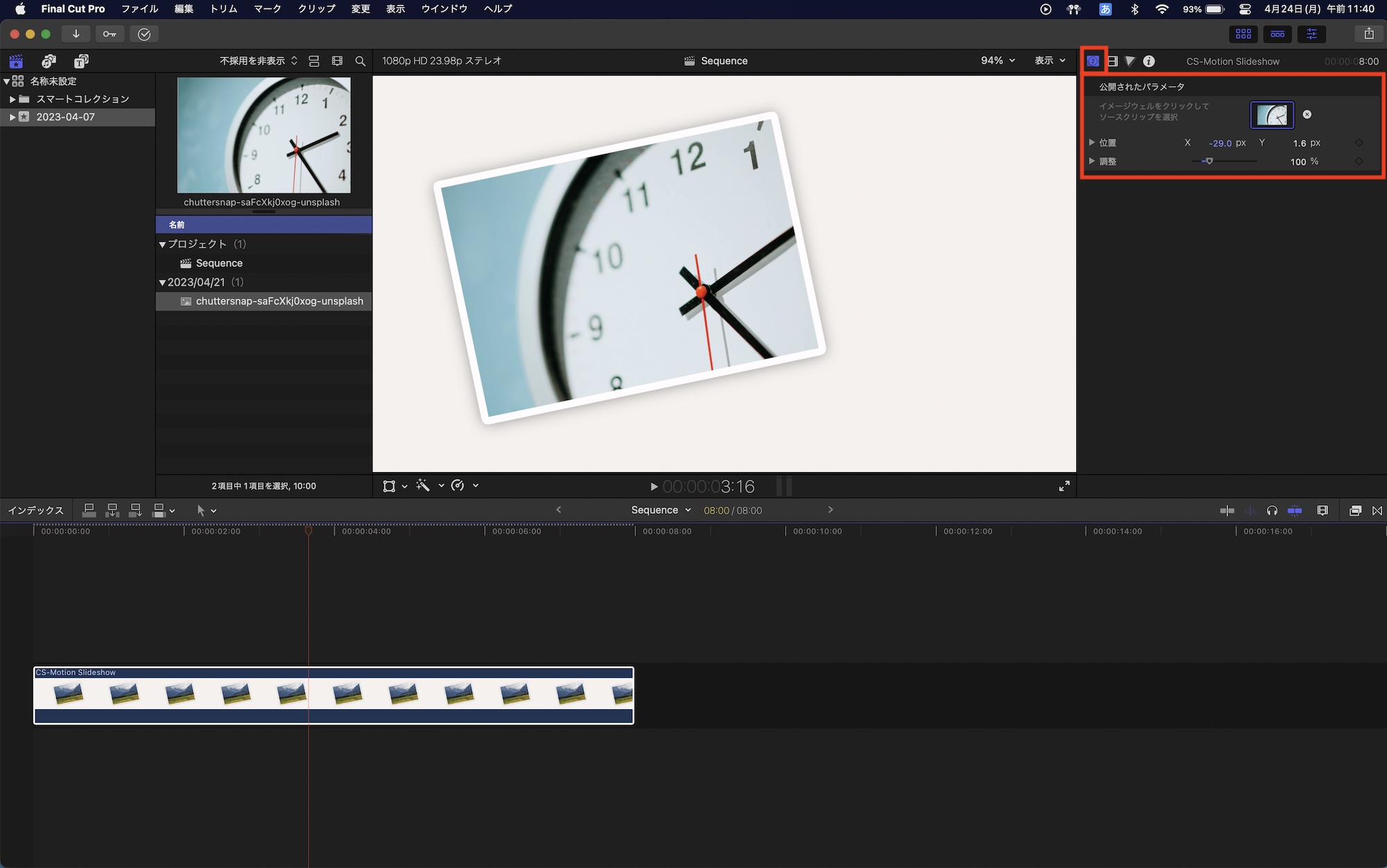This screenshot has height=868, width=1387.
Task: Open the photos and audio sidebar
Action: pyautogui.click(x=49, y=61)
